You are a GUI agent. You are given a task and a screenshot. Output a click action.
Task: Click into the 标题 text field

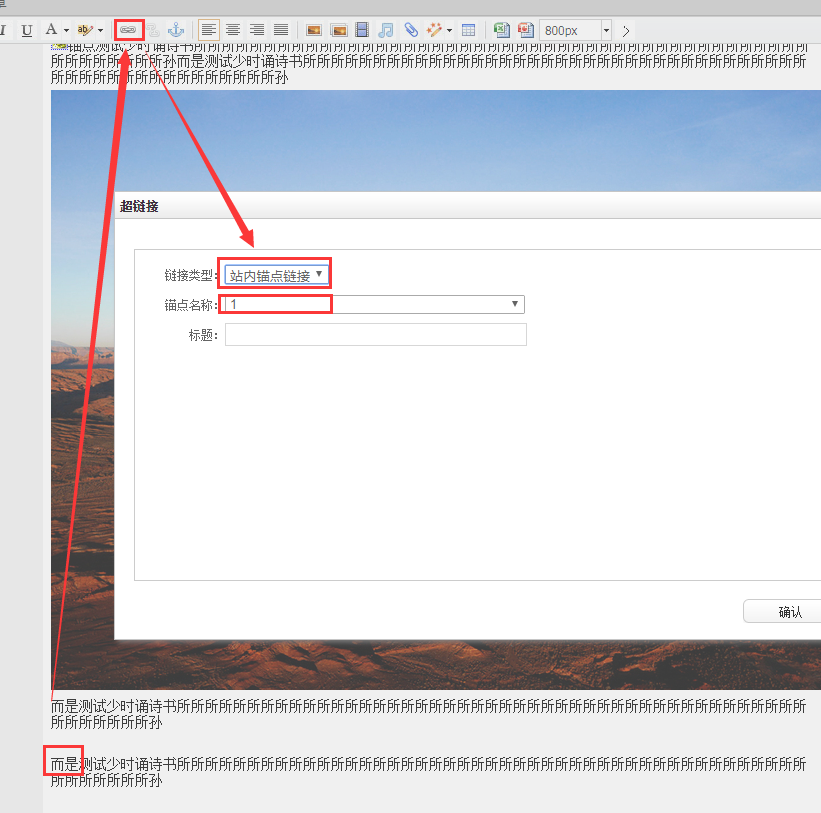click(x=375, y=335)
